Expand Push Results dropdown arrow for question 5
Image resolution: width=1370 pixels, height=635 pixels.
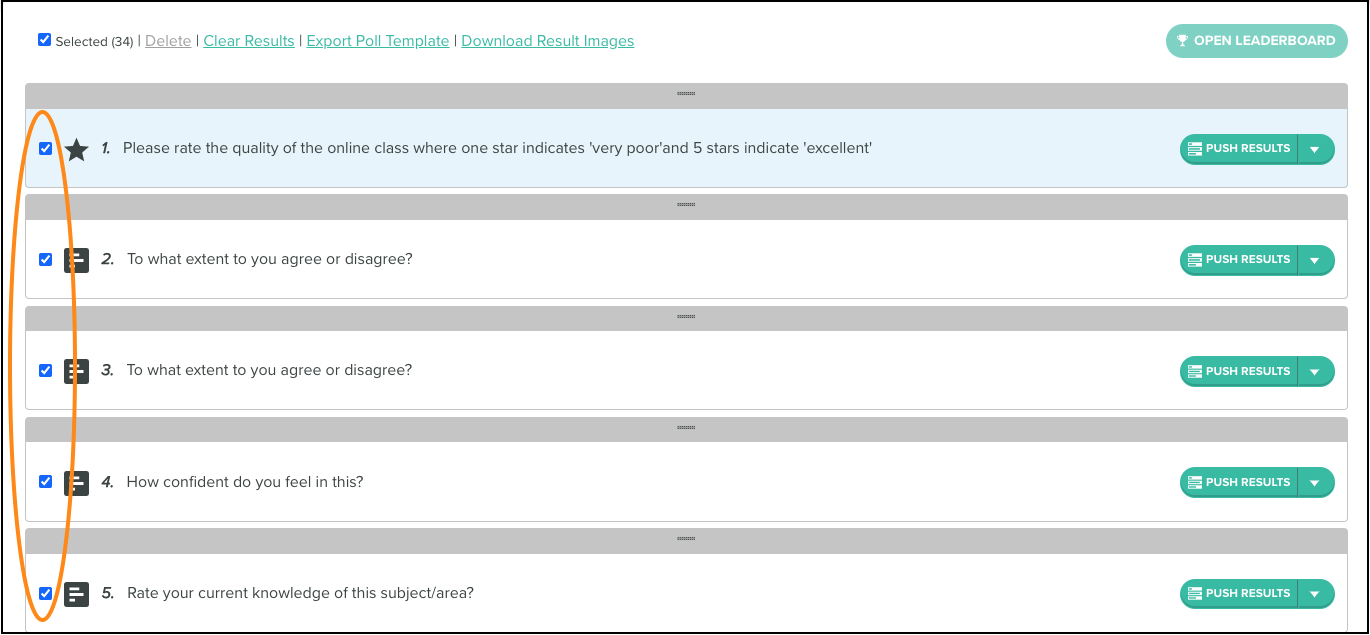coord(1315,593)
